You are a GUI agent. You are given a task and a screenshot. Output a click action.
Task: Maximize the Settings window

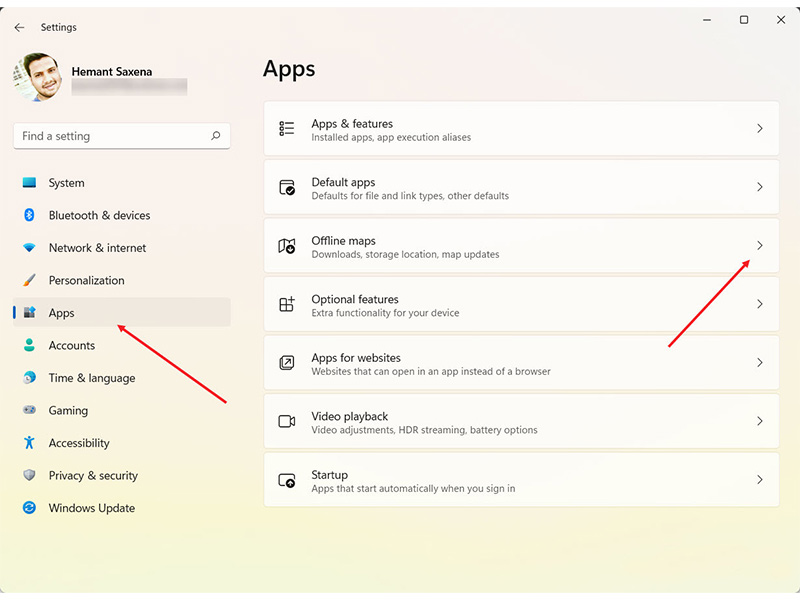(744, 20)
